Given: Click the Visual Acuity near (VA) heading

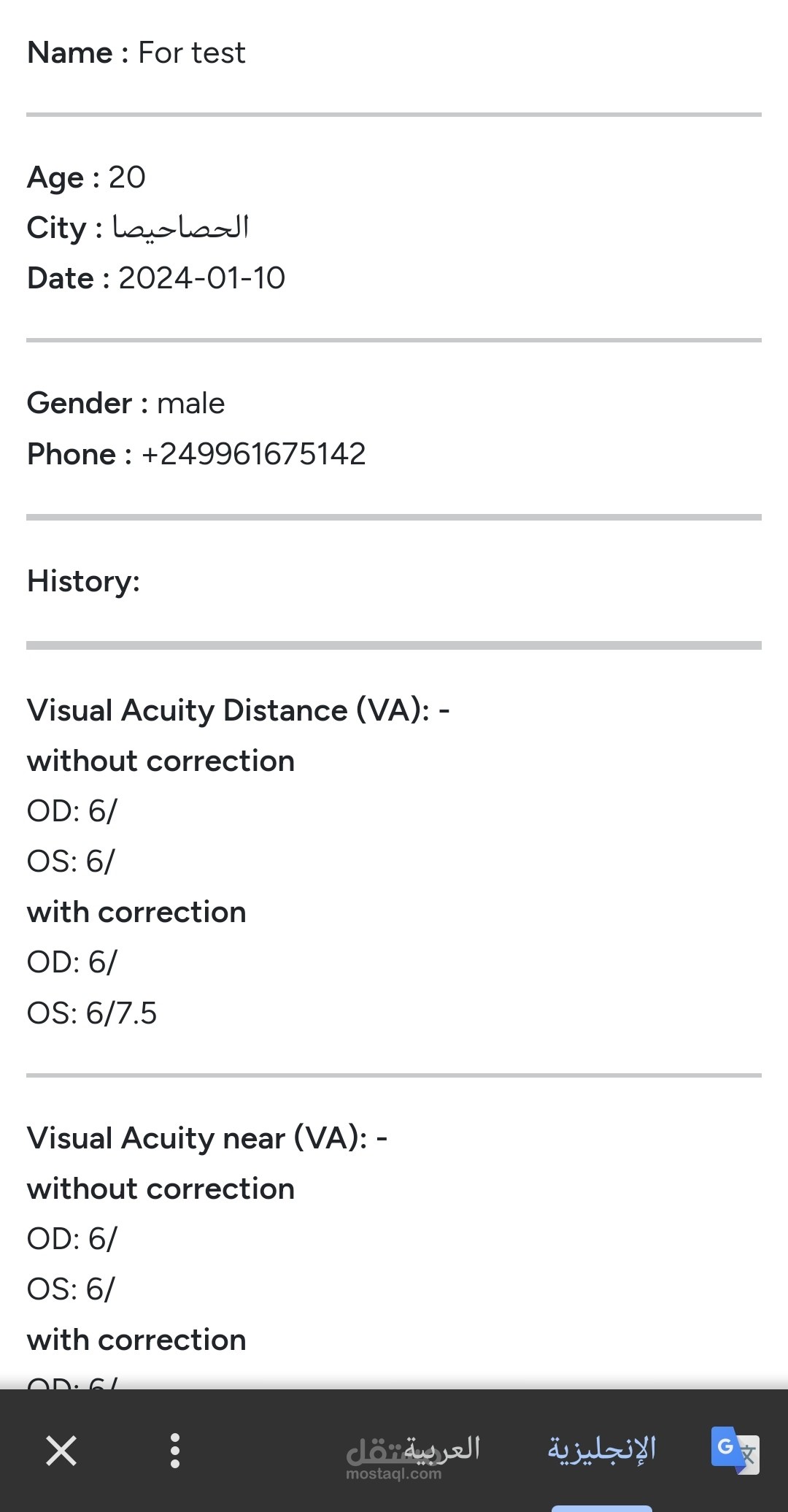Looking at the screenshot, I should coord(207,1138).
